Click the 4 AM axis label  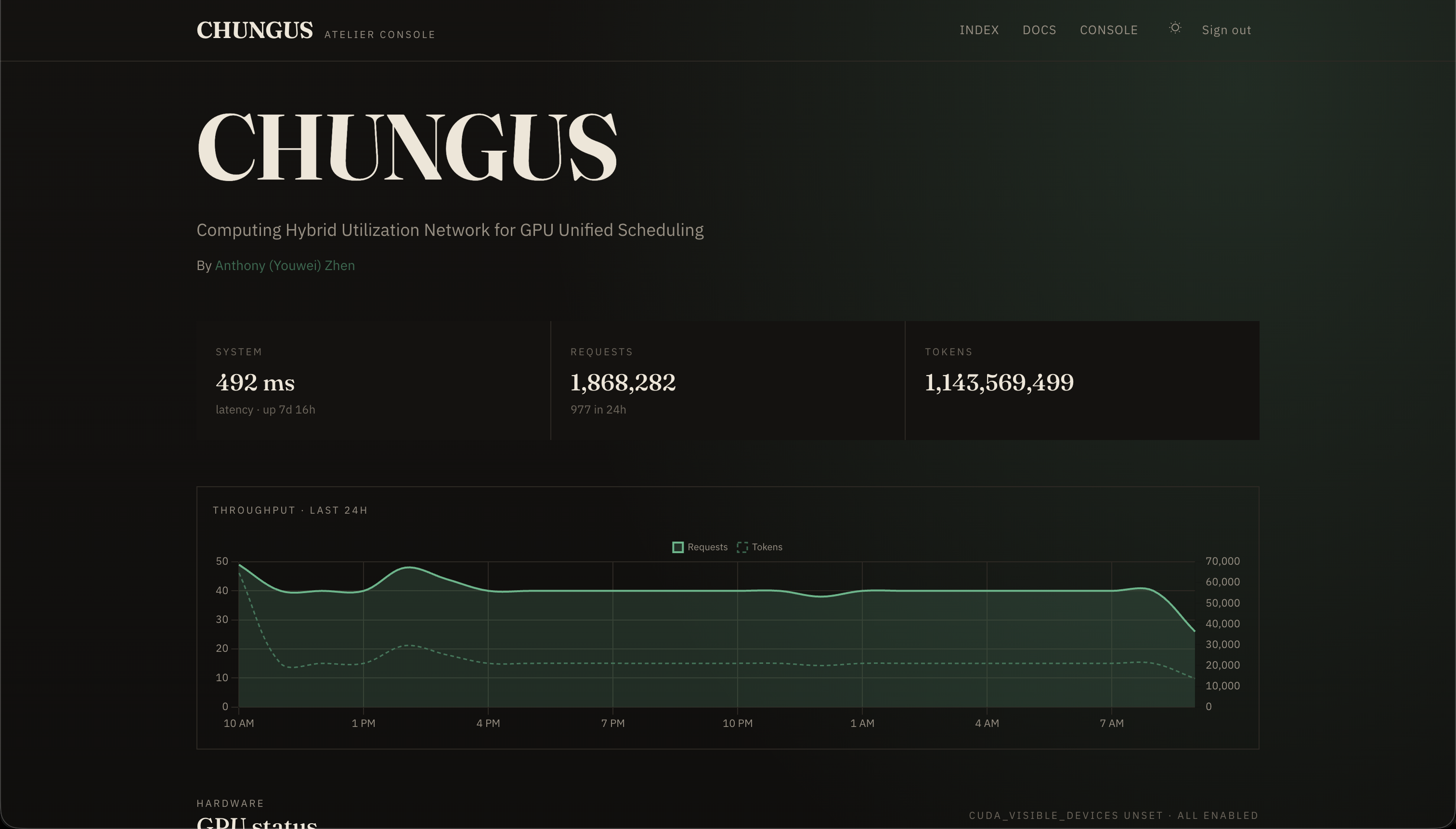coord(987,724)
